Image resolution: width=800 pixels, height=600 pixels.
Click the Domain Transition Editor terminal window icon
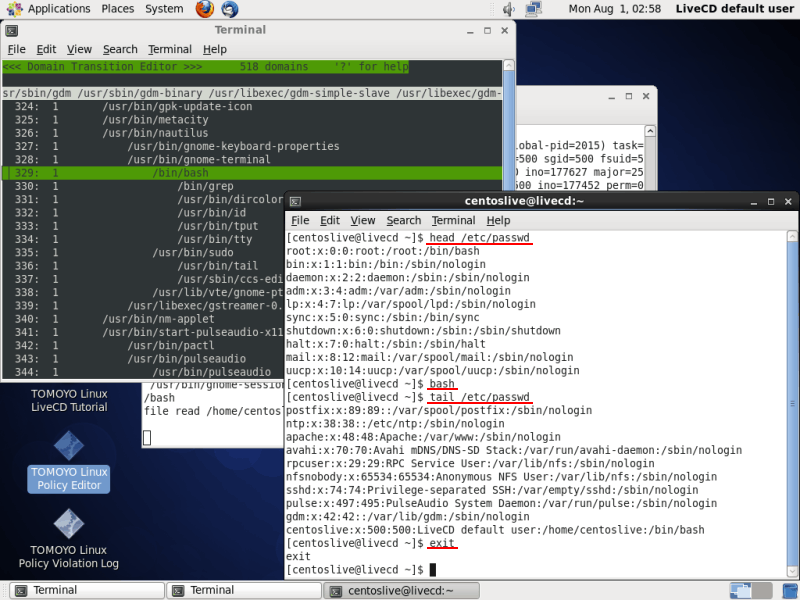(x=12, y=31)
